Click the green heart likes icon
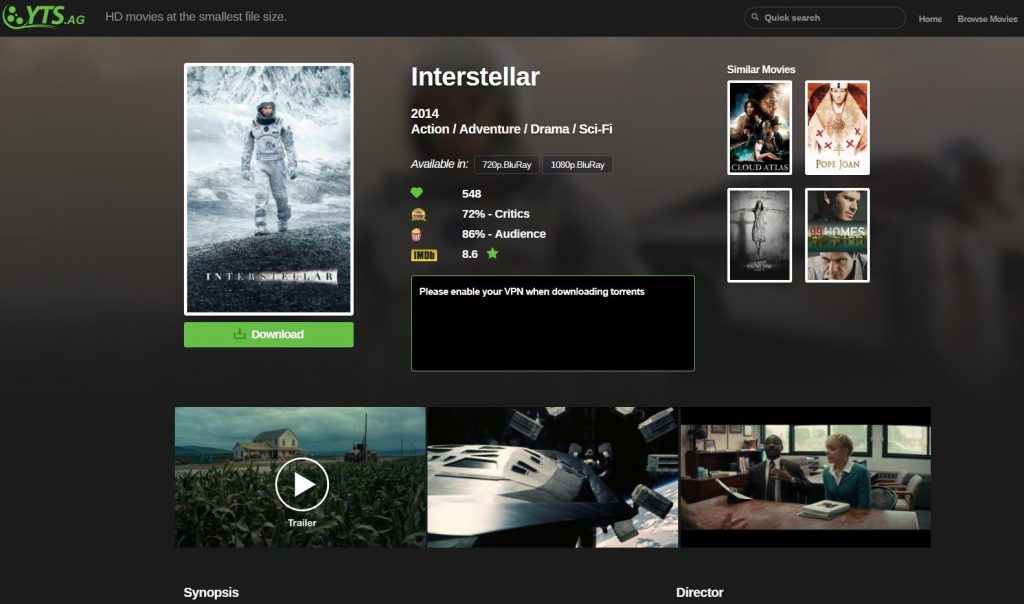The image size is (1024, 604). [x=417, y=193]
